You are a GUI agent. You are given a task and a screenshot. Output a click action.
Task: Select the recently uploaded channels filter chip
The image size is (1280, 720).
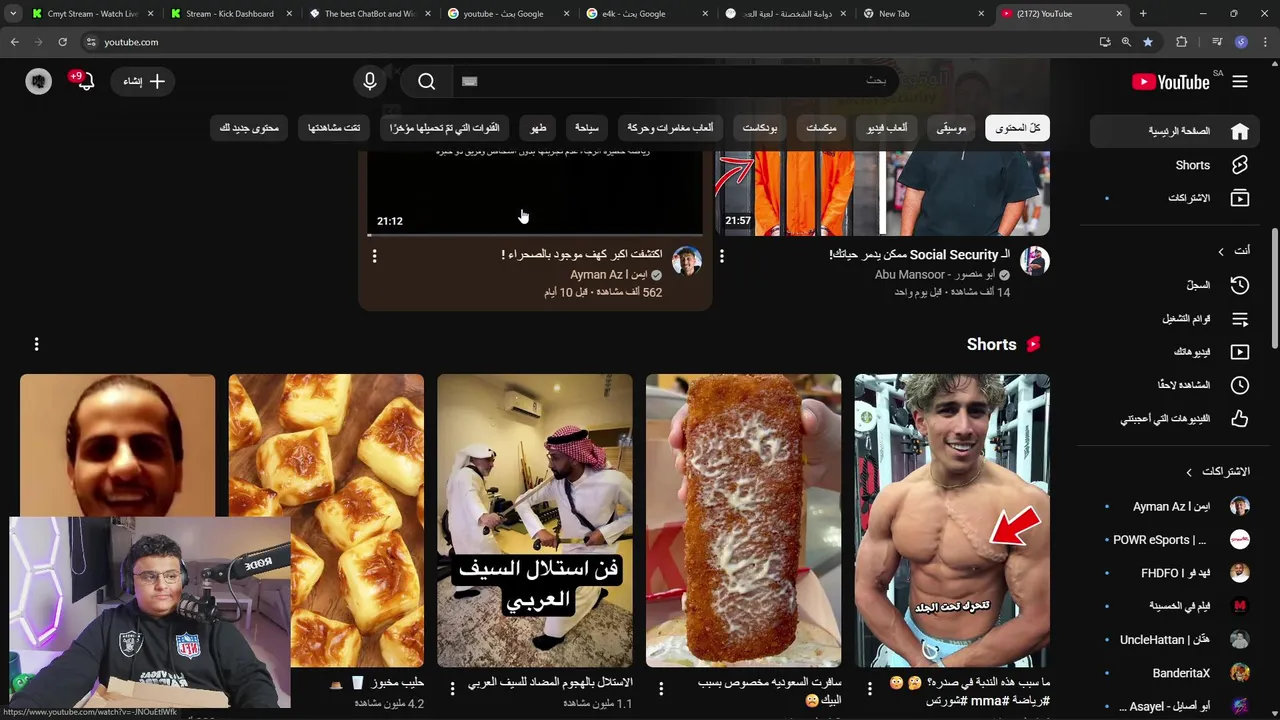[x=444, y=128]
